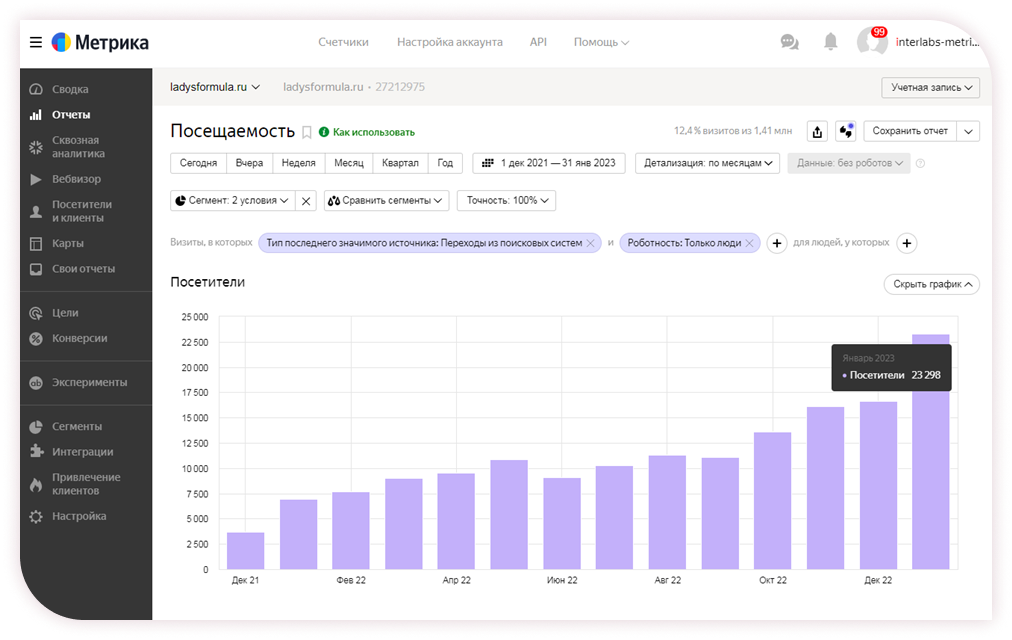This screenshot has width=1012, height=640.
Task: Click the icon left of Сохранить отчет
Action: pyautogui.click(x=845, y=131)
